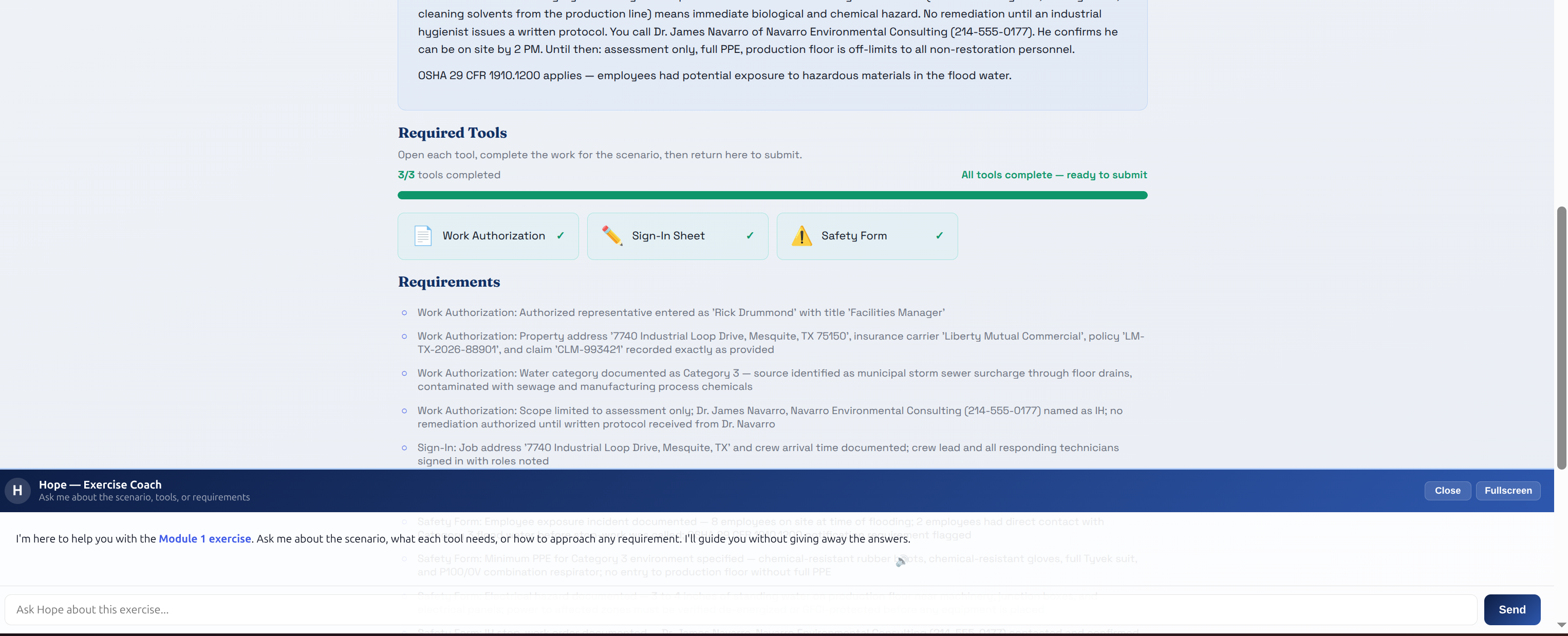Click the pencil icon on Sign-In Sheet
1568x636 pixels.
tap(612, 235)
